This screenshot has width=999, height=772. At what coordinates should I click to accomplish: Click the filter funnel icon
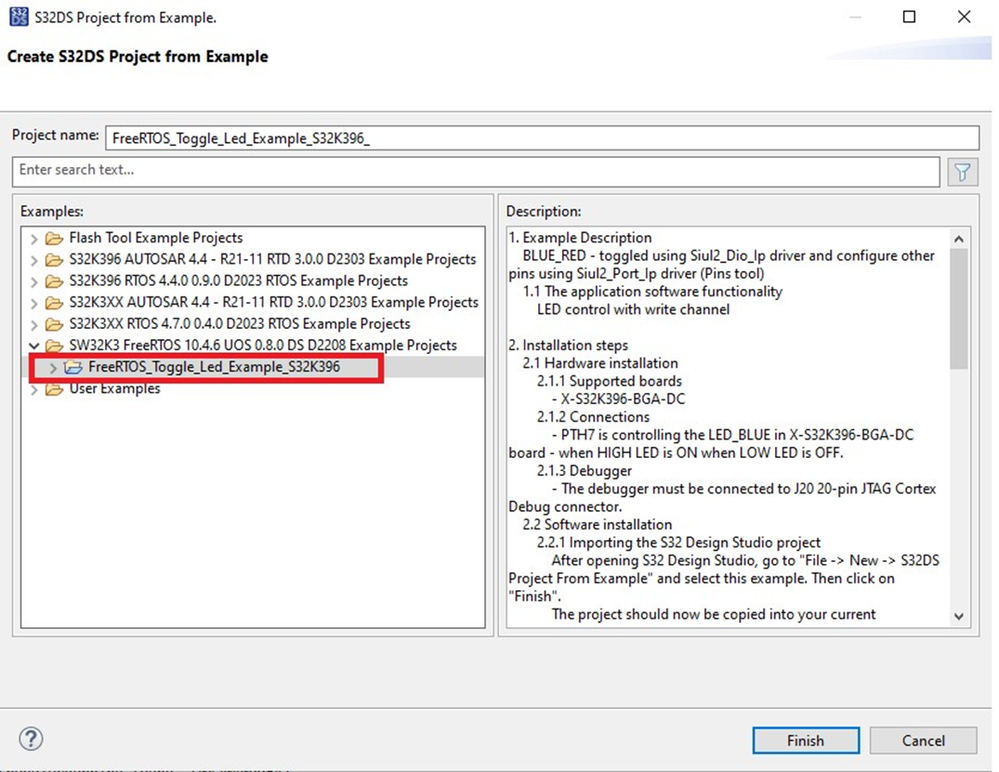pos(962,172)
